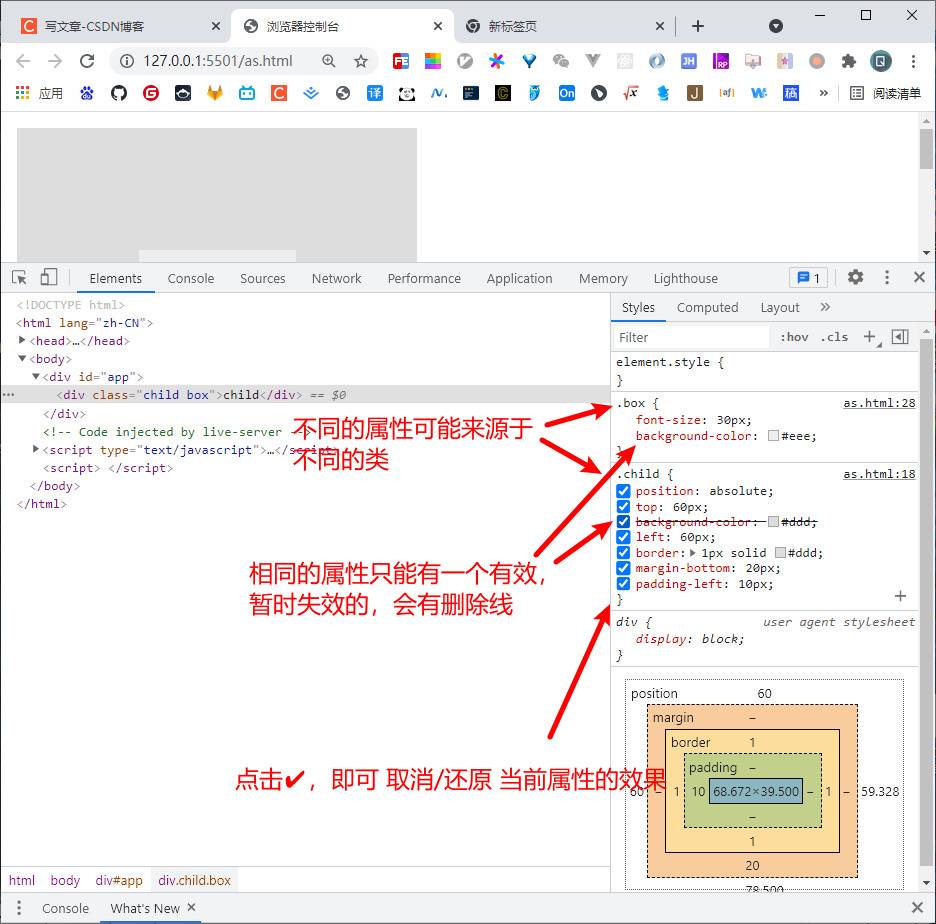Toggle the struck-through background-color #ddd property
The height and width of the screenshot is (924, 936).
[x=623, y=522]
